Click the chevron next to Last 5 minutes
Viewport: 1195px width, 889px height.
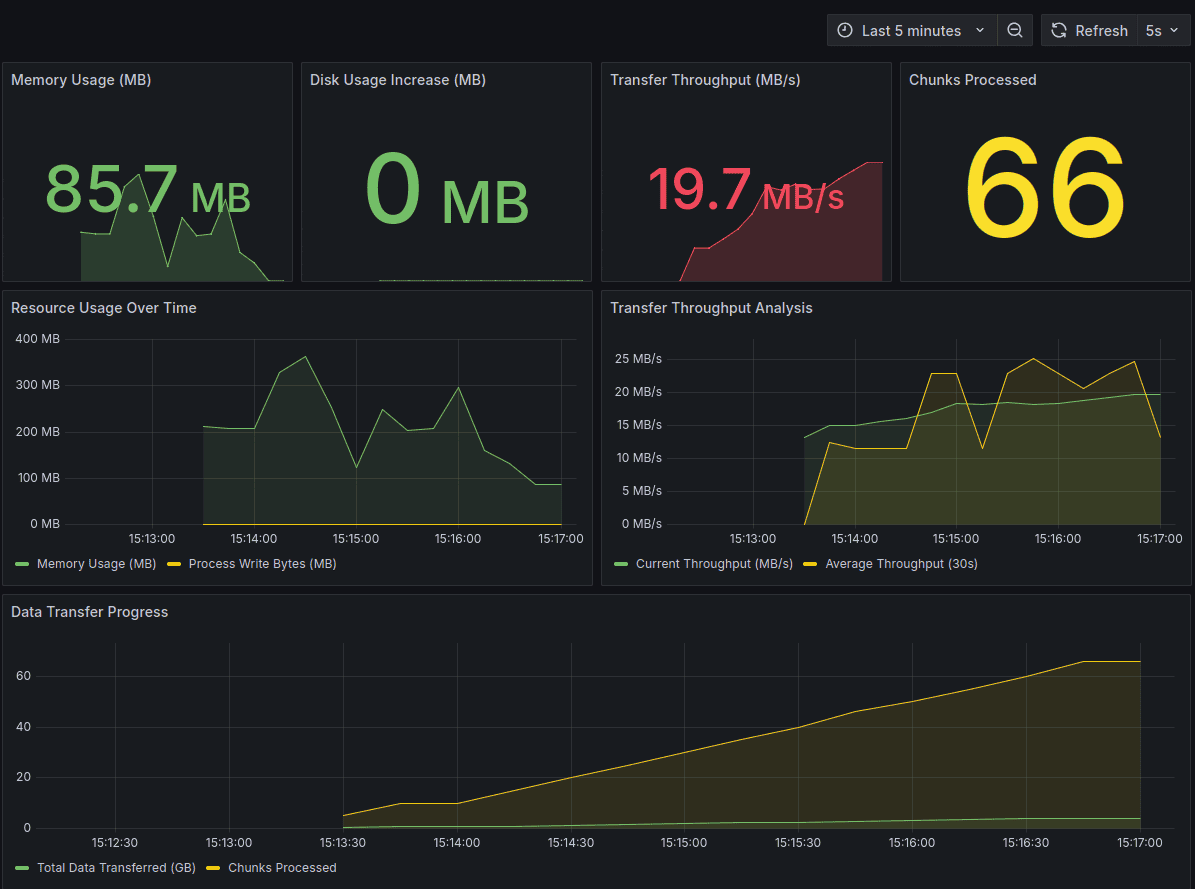tap(980, 31)
